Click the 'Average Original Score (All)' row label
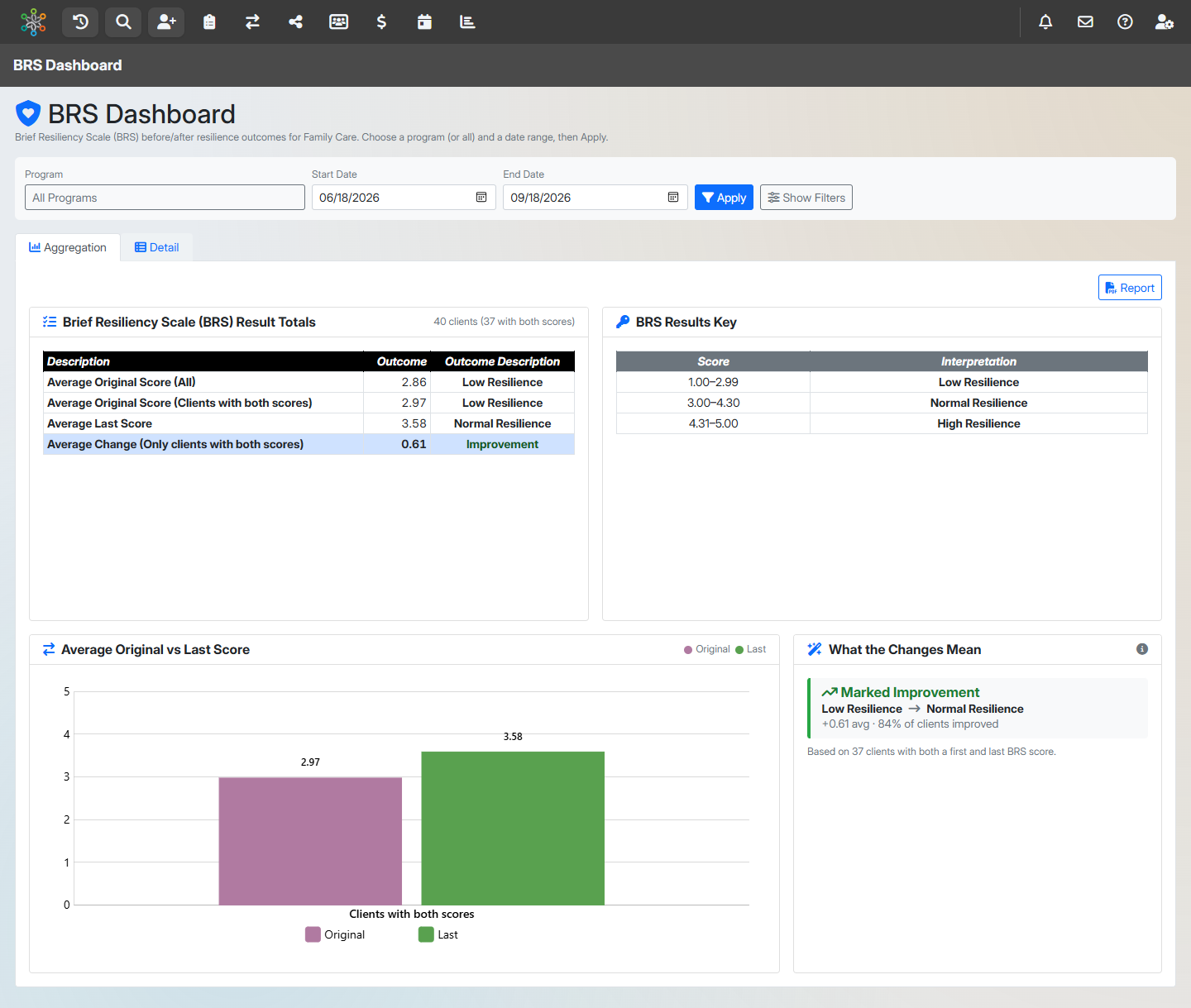This screenshot has height=1008, width=1191. coord(122,382)
